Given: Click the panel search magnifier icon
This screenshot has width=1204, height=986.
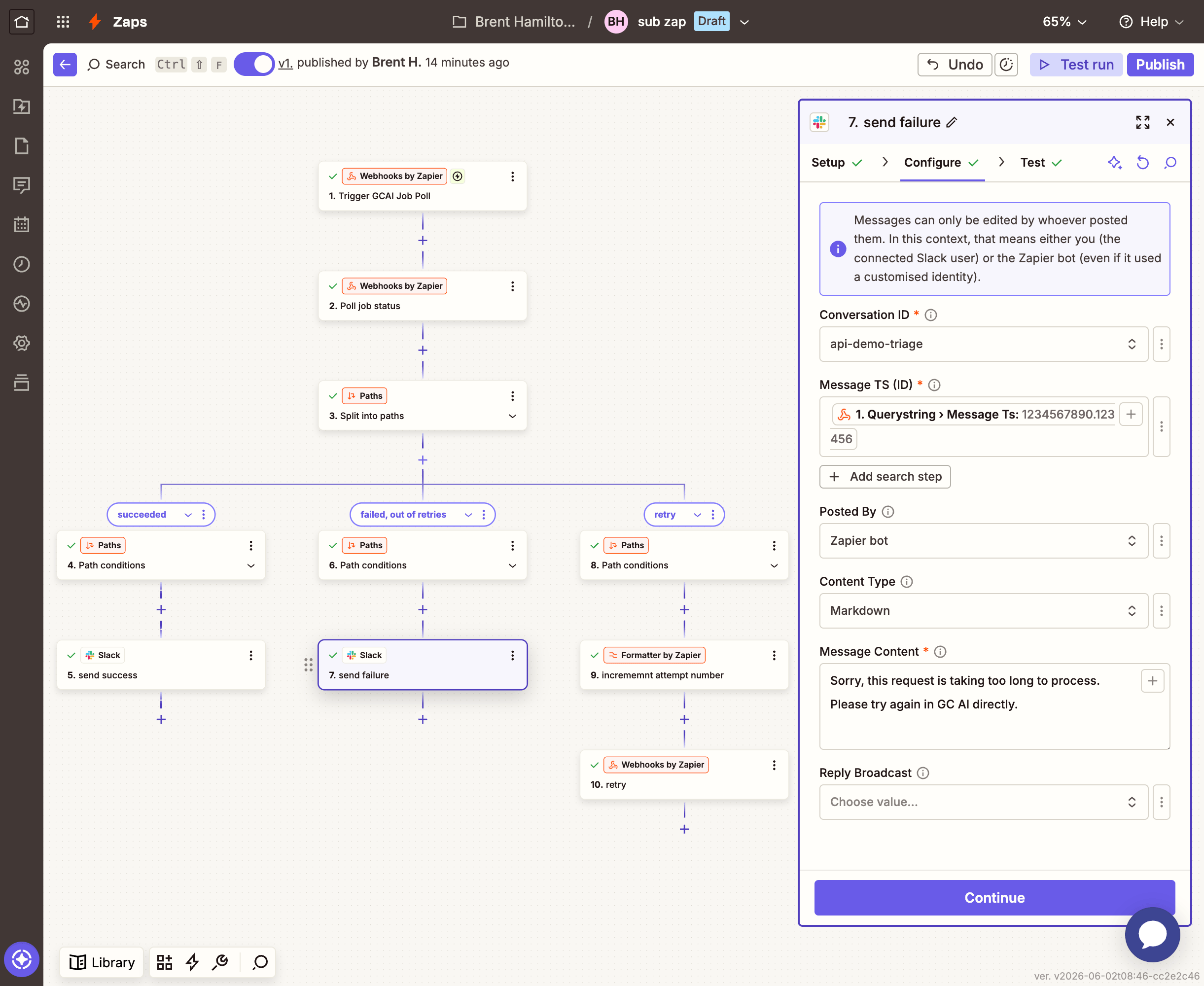Looking at the screenshot, I should (1170, 162).
